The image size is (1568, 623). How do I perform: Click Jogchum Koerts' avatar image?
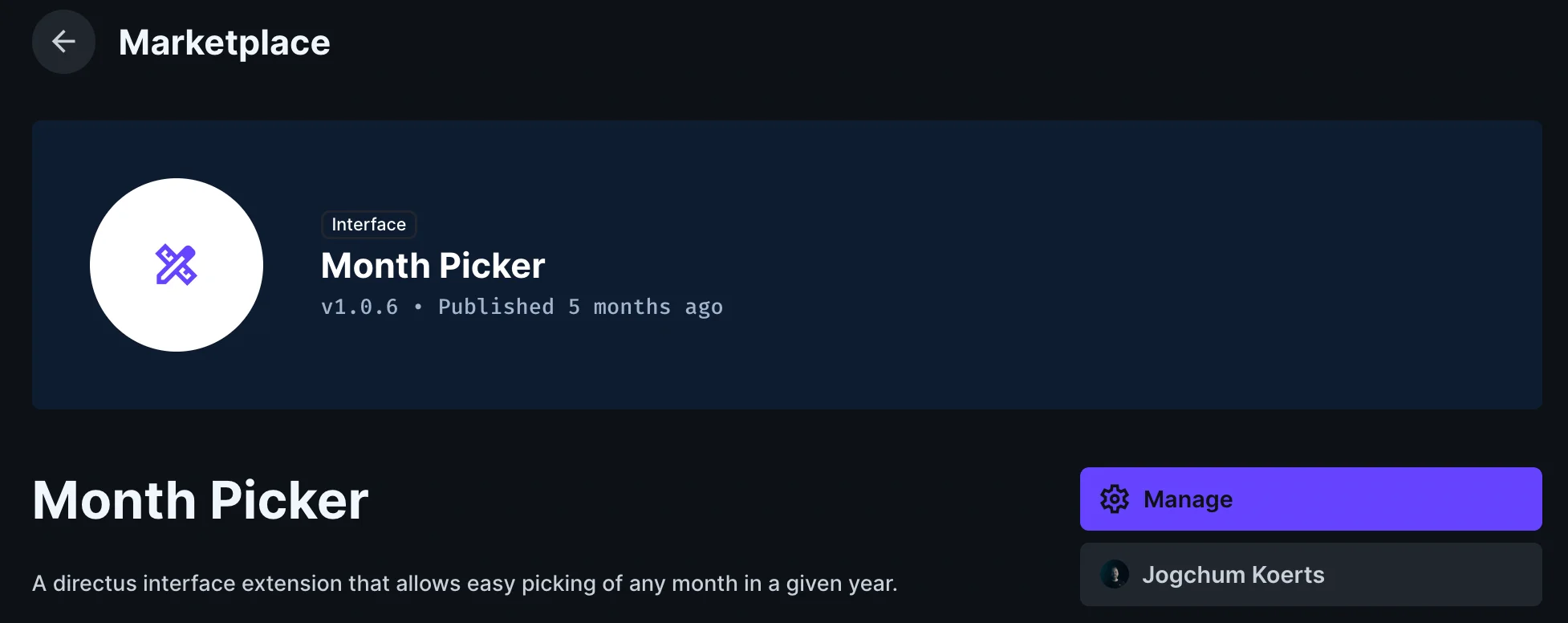pos(1115,575)
